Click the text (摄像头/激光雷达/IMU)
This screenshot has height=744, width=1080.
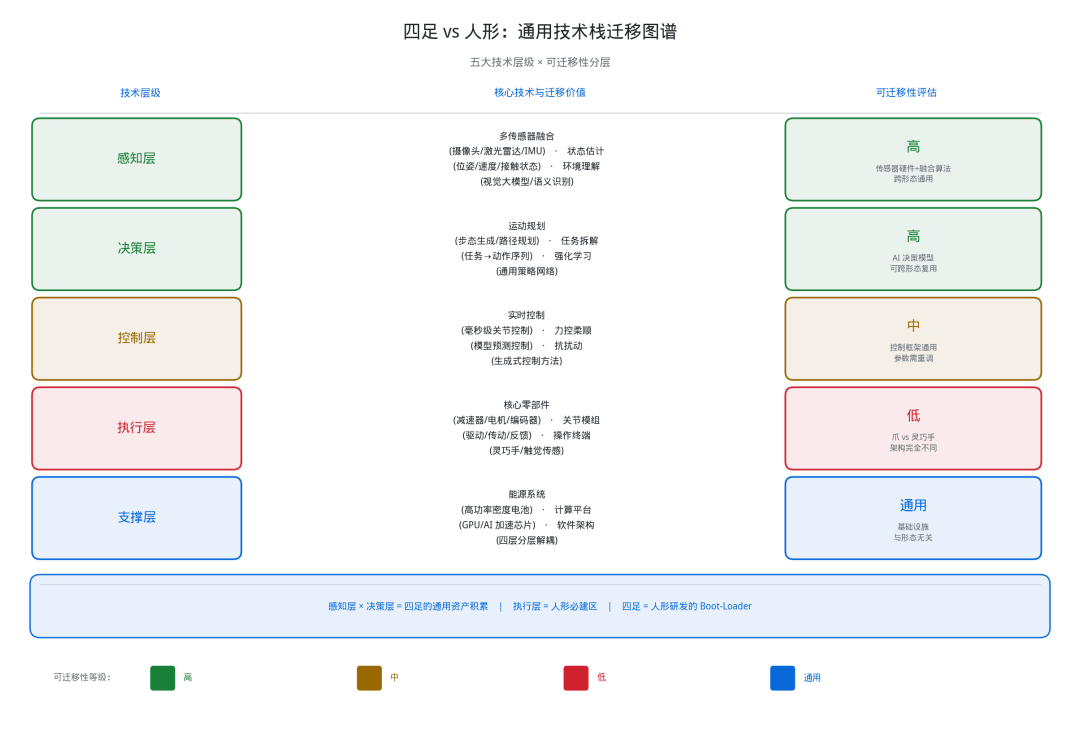(497, 151)
